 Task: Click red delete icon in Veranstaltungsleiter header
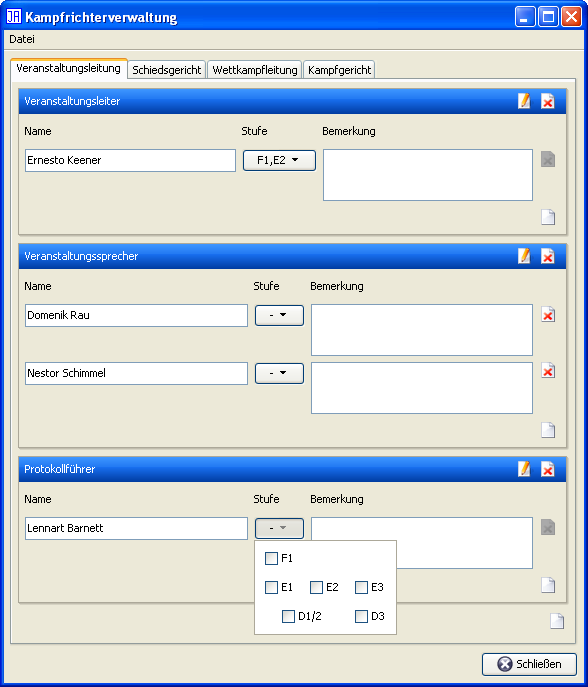tap(548, 101)
